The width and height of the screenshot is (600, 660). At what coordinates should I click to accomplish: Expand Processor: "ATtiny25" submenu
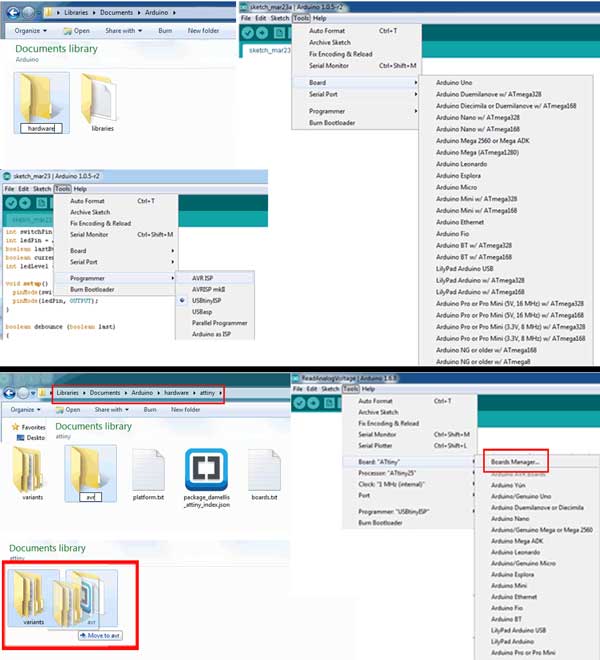tap(409, 473)
